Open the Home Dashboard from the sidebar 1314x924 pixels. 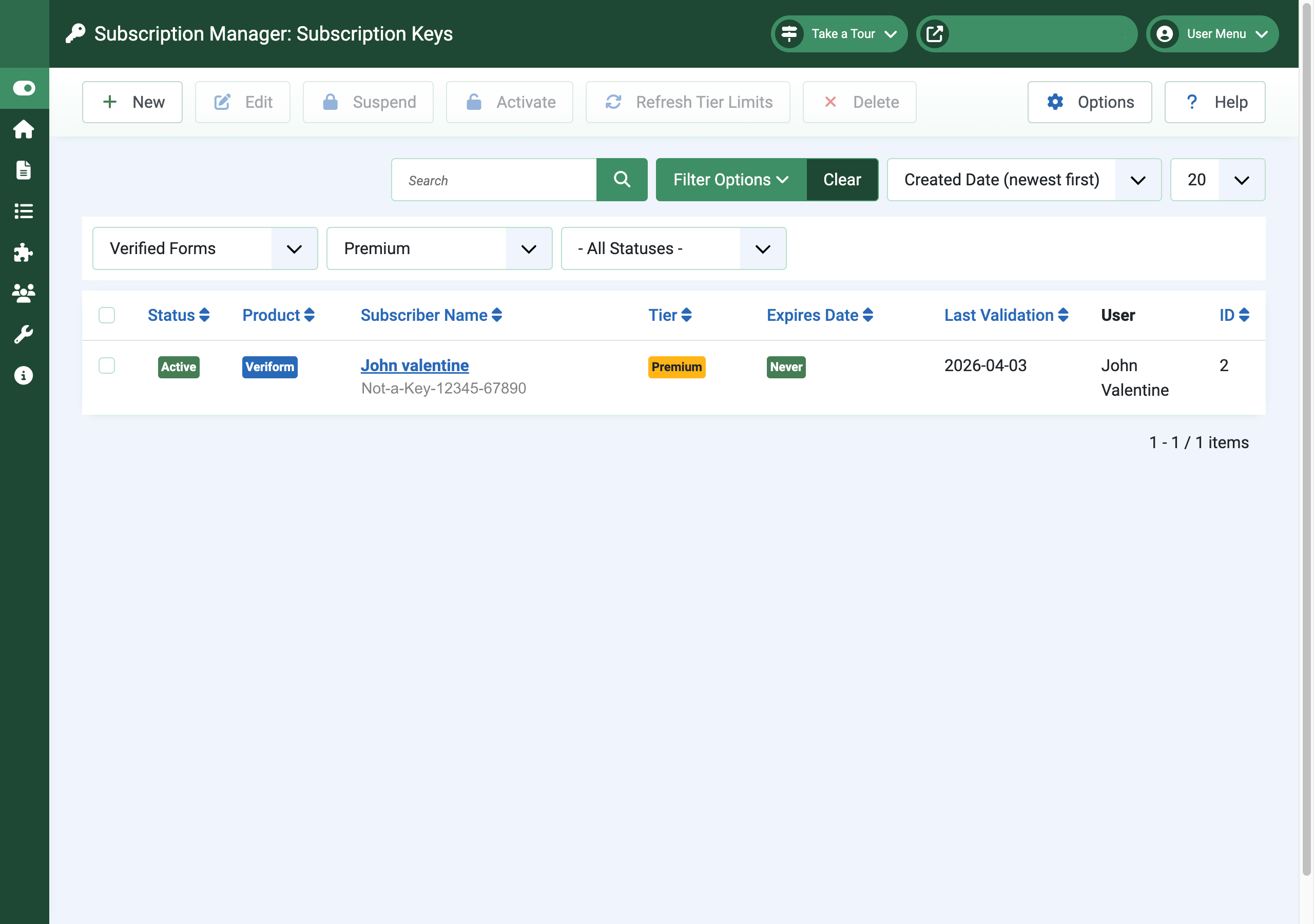pos(24,129)
